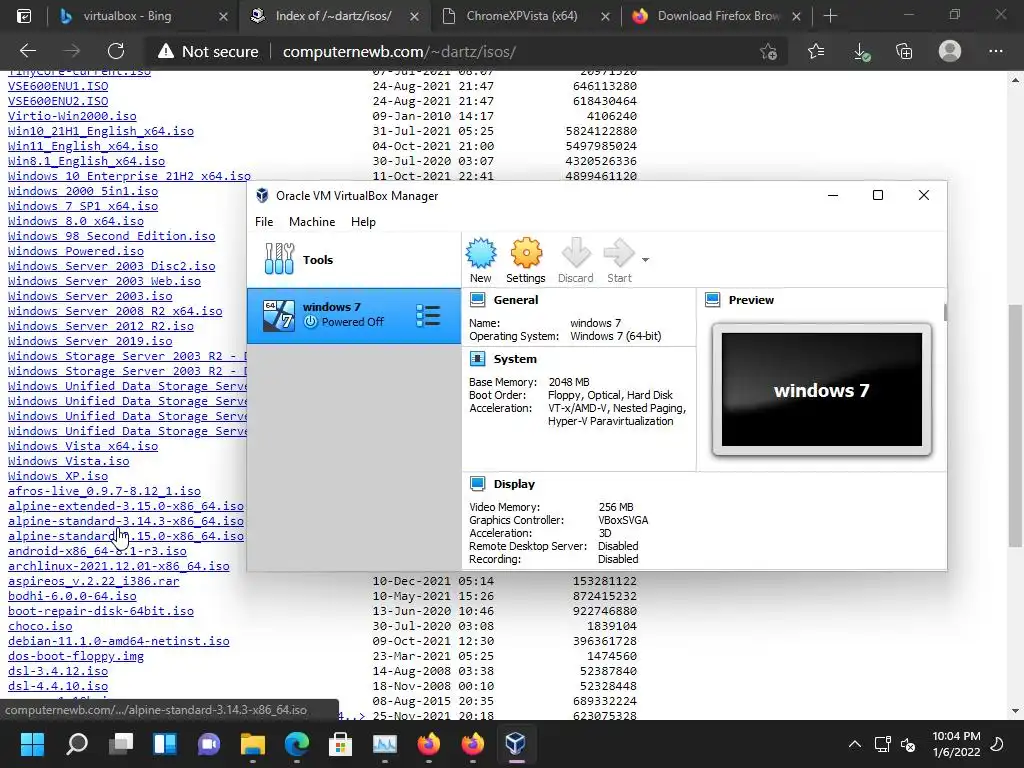Image resolution: width=1024 pixels, height=768 pixels.
Task: Switch to the ChromeXPVista (x64) tab
Action: pyautogui.click(x=525, y=16)
